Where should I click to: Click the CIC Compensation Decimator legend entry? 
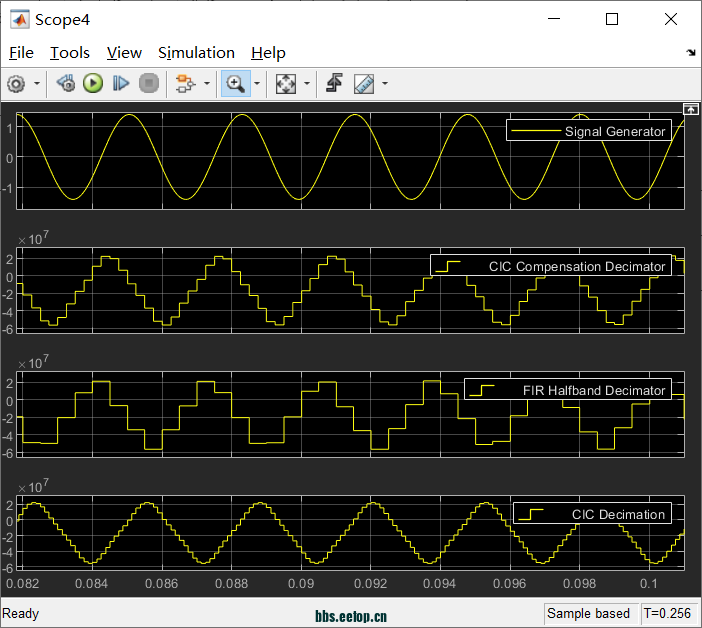pos(551,266)
